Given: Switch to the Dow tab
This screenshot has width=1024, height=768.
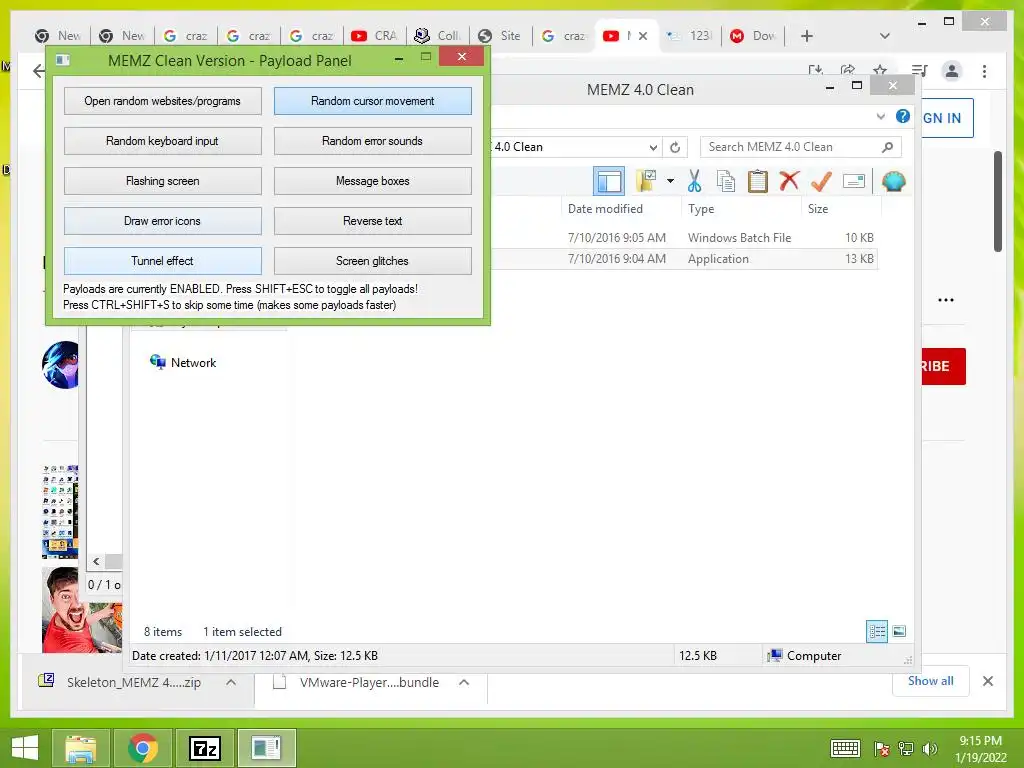Looking at the screenshot, I should 753,36.
